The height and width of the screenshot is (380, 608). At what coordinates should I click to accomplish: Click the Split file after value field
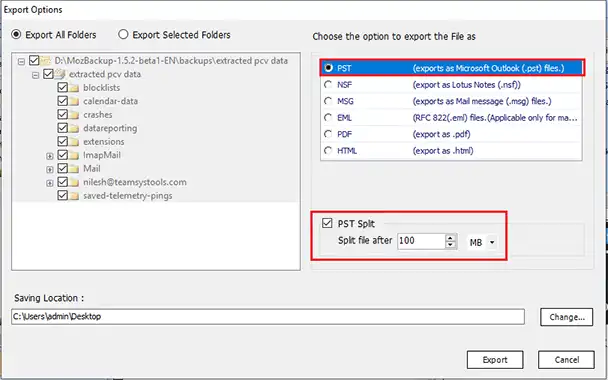pos(421,241)
